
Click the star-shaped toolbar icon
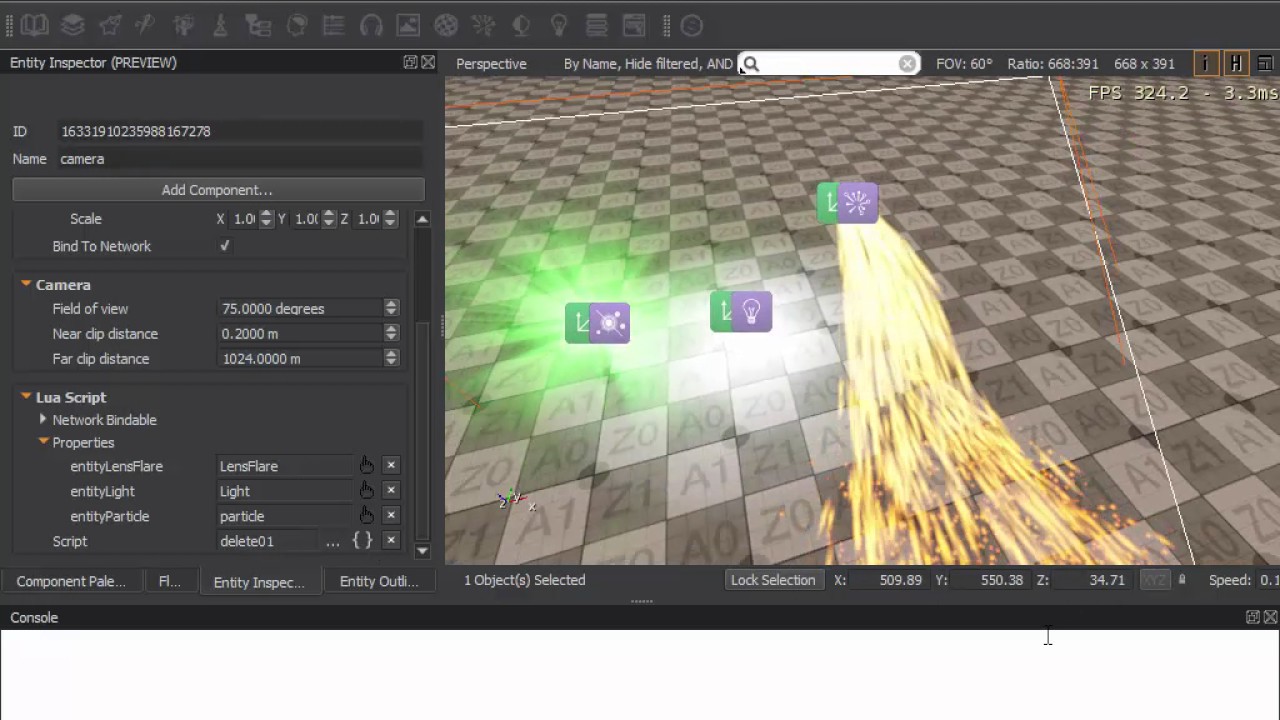(110, 26)
